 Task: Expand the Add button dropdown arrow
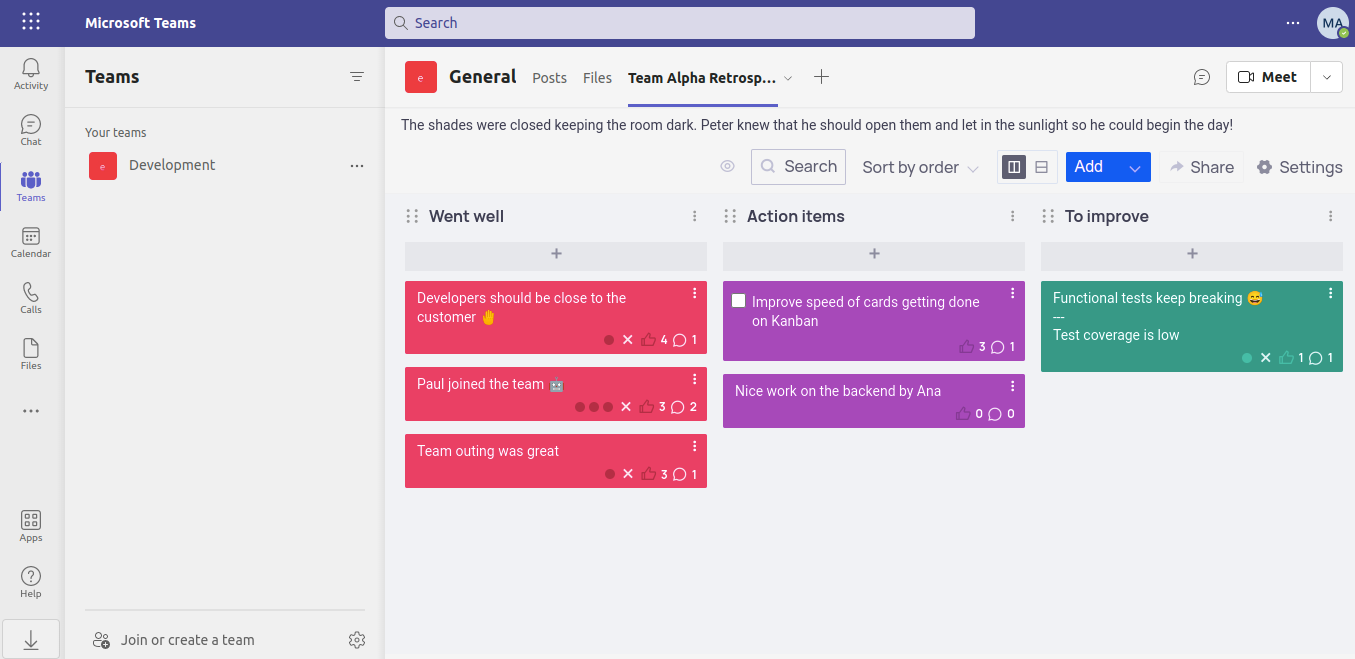click(1136, 167)
